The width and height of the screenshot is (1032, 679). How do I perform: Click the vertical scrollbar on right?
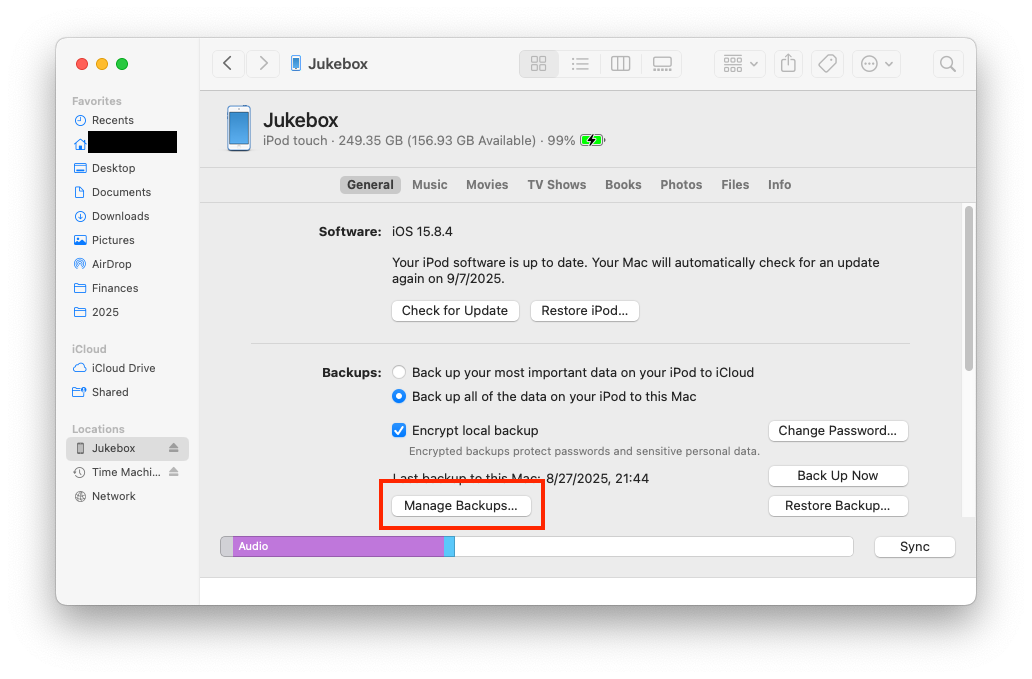click(x=967, y=288)
